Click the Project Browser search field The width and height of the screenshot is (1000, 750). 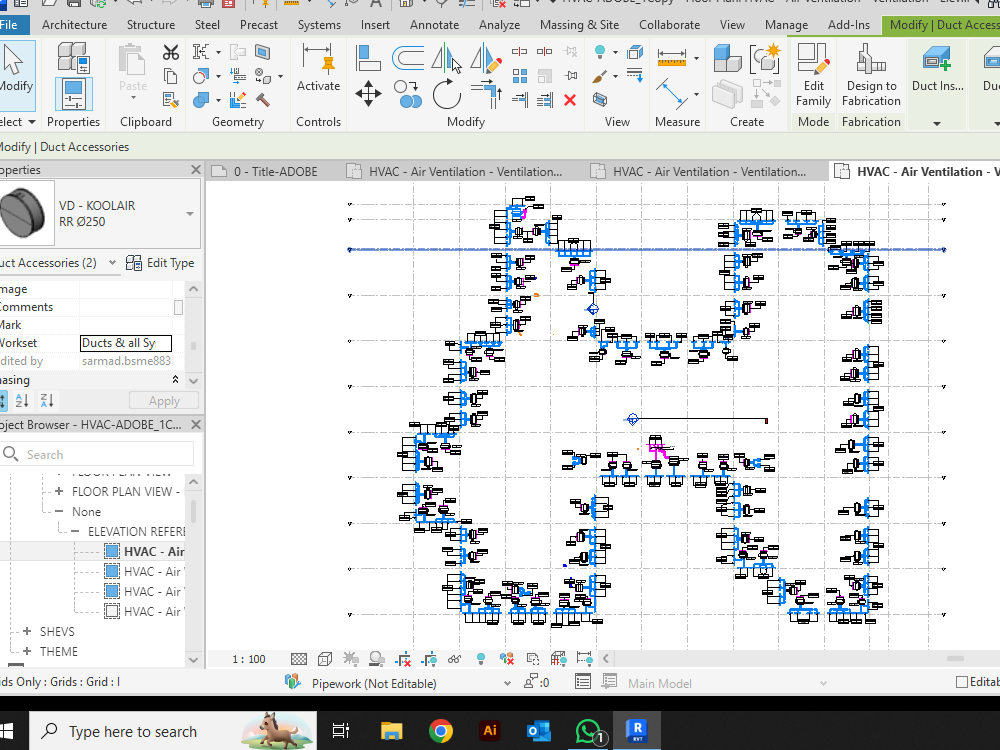click(97, 455)
